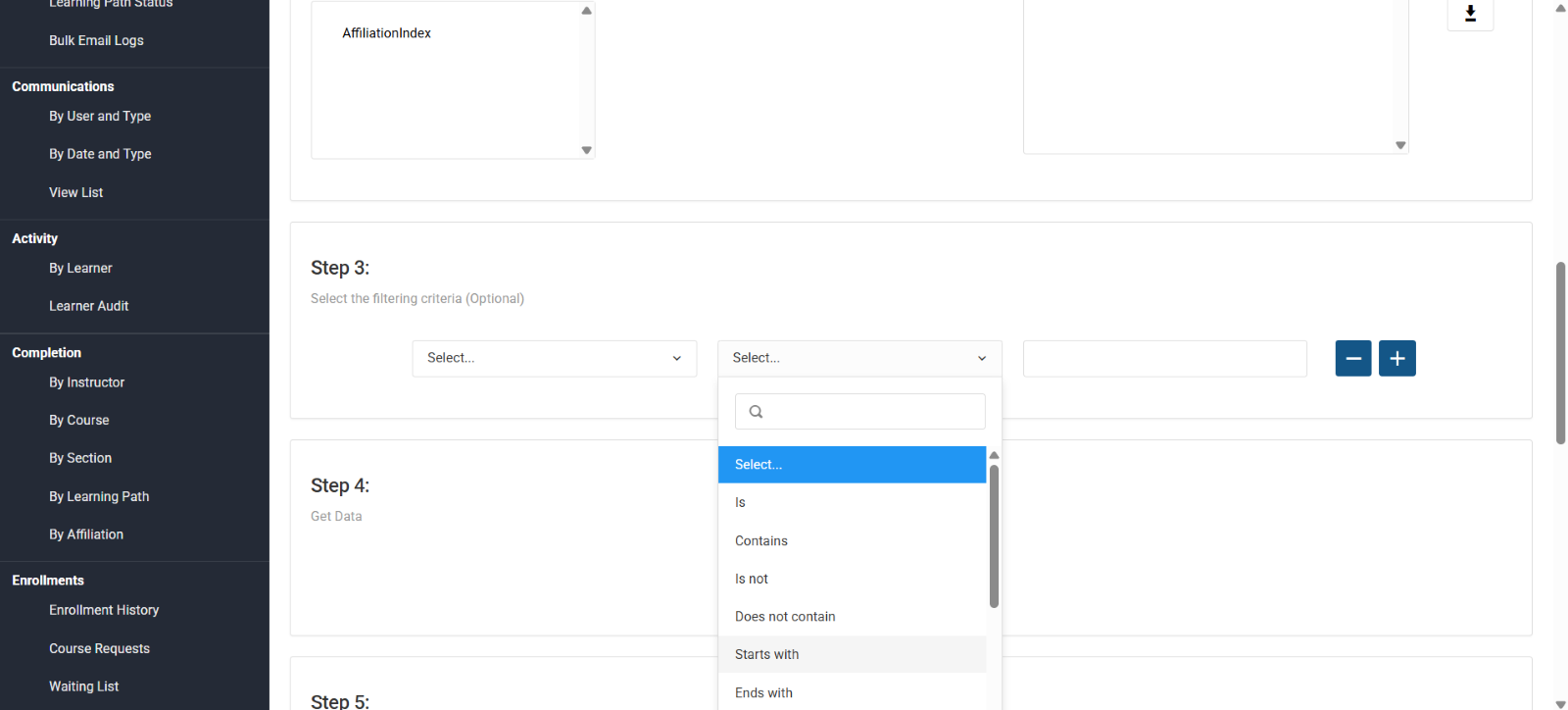Click the minus remove filter button
Image resolution: width=1568 pixels, height=710 pixels.
[x=1352, y=359]
